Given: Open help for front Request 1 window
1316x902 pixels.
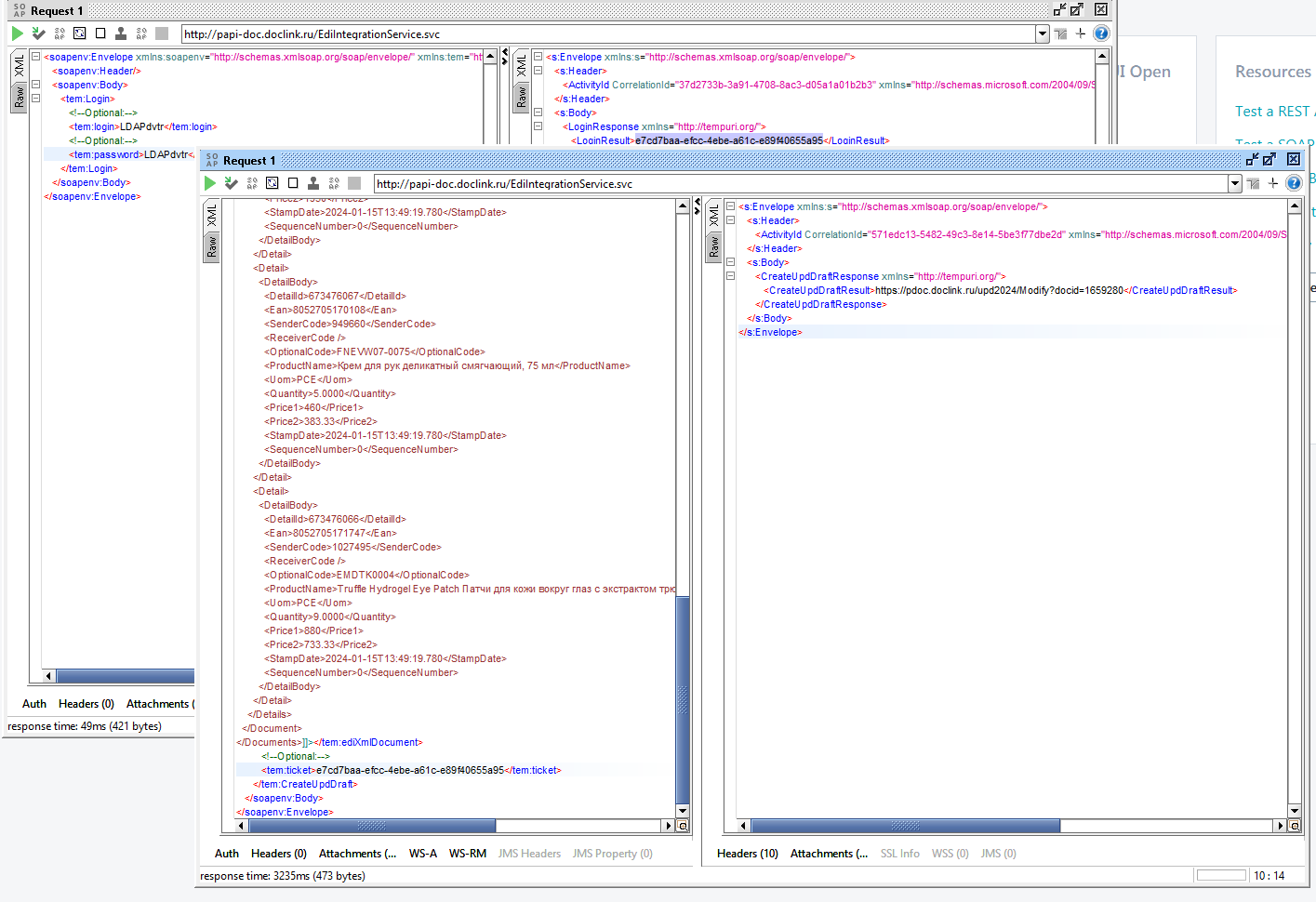Looking at the screenshot, I should pos(1294,183).
